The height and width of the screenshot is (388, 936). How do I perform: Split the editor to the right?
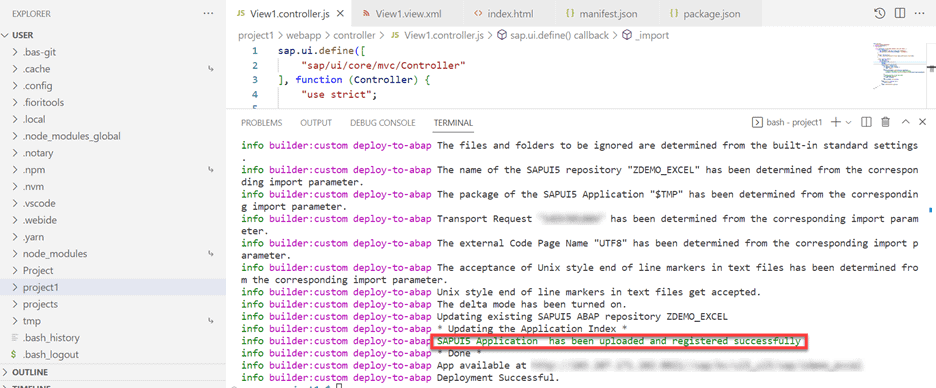900,13
